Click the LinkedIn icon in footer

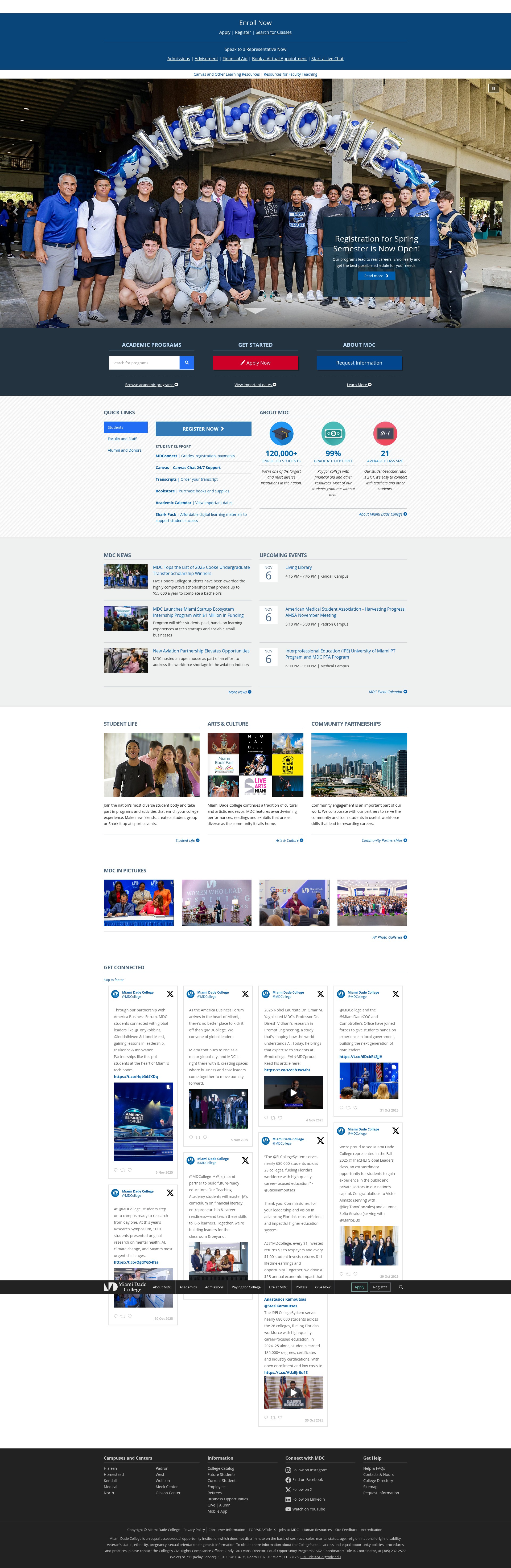point(288,1499)
